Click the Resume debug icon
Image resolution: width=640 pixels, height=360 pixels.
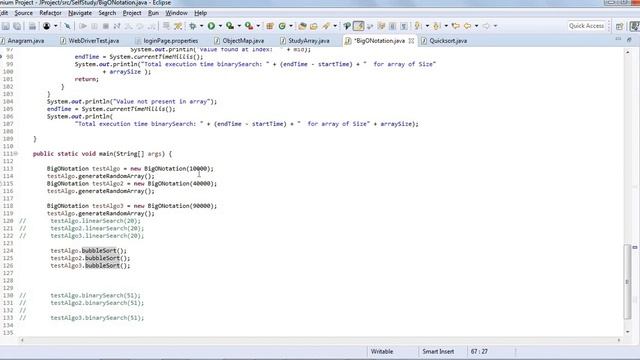pos(83,26)
